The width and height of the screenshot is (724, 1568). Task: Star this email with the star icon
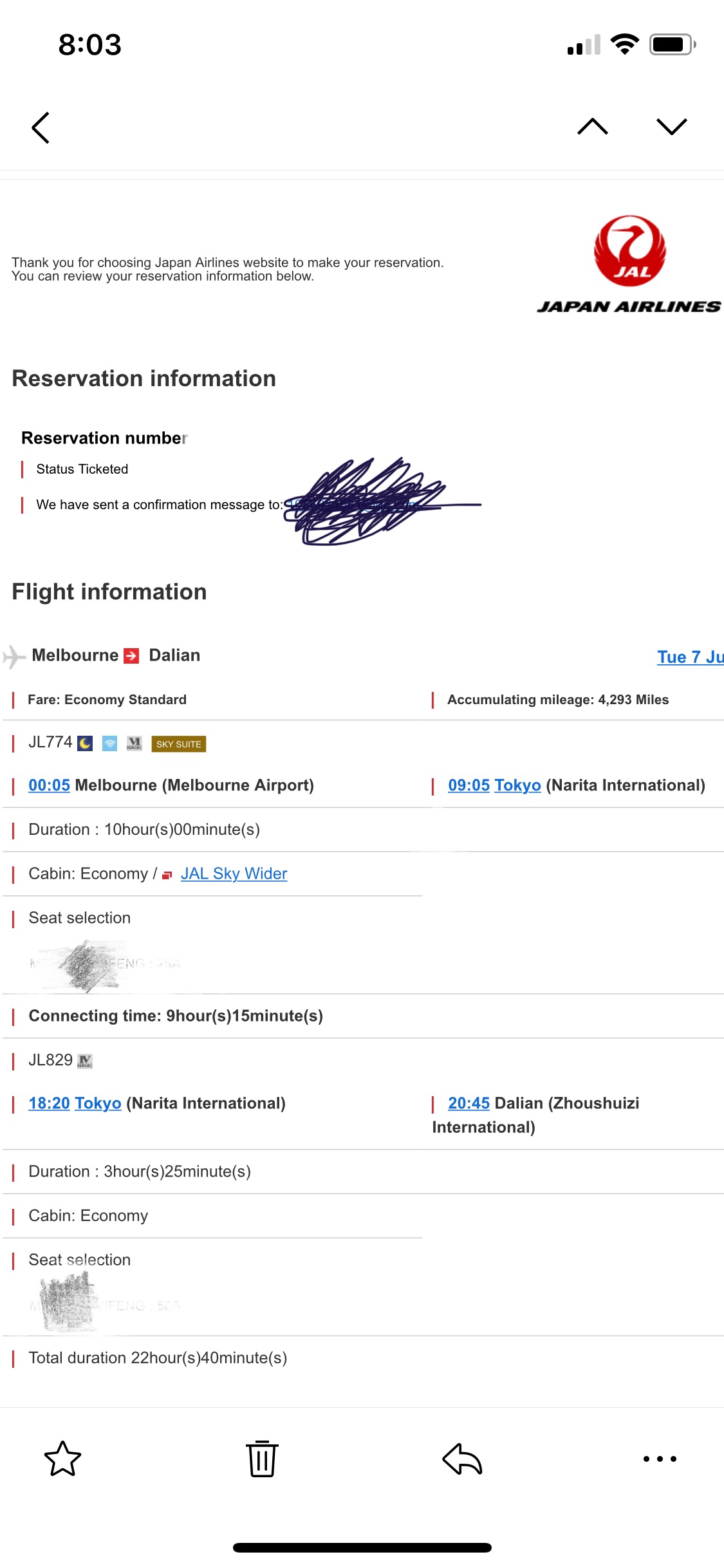pyautogui.click(x=63, y=1459)
